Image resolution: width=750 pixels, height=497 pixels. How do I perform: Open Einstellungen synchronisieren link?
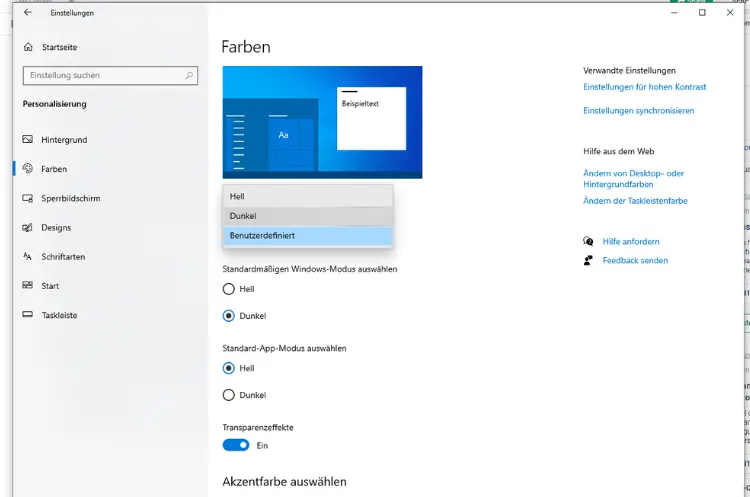point(639,110)
